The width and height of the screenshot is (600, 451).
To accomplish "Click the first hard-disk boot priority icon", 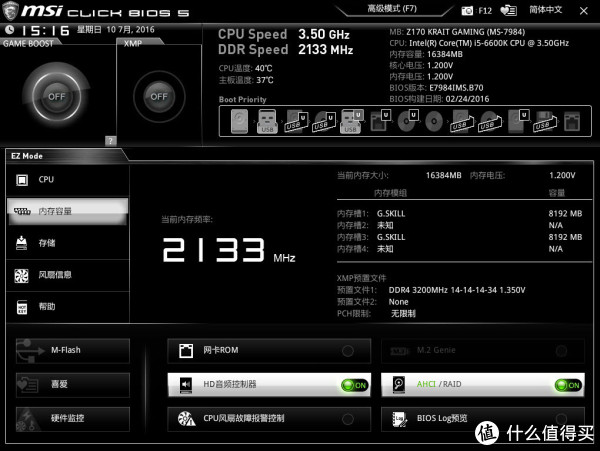I will tap(240, 122).
